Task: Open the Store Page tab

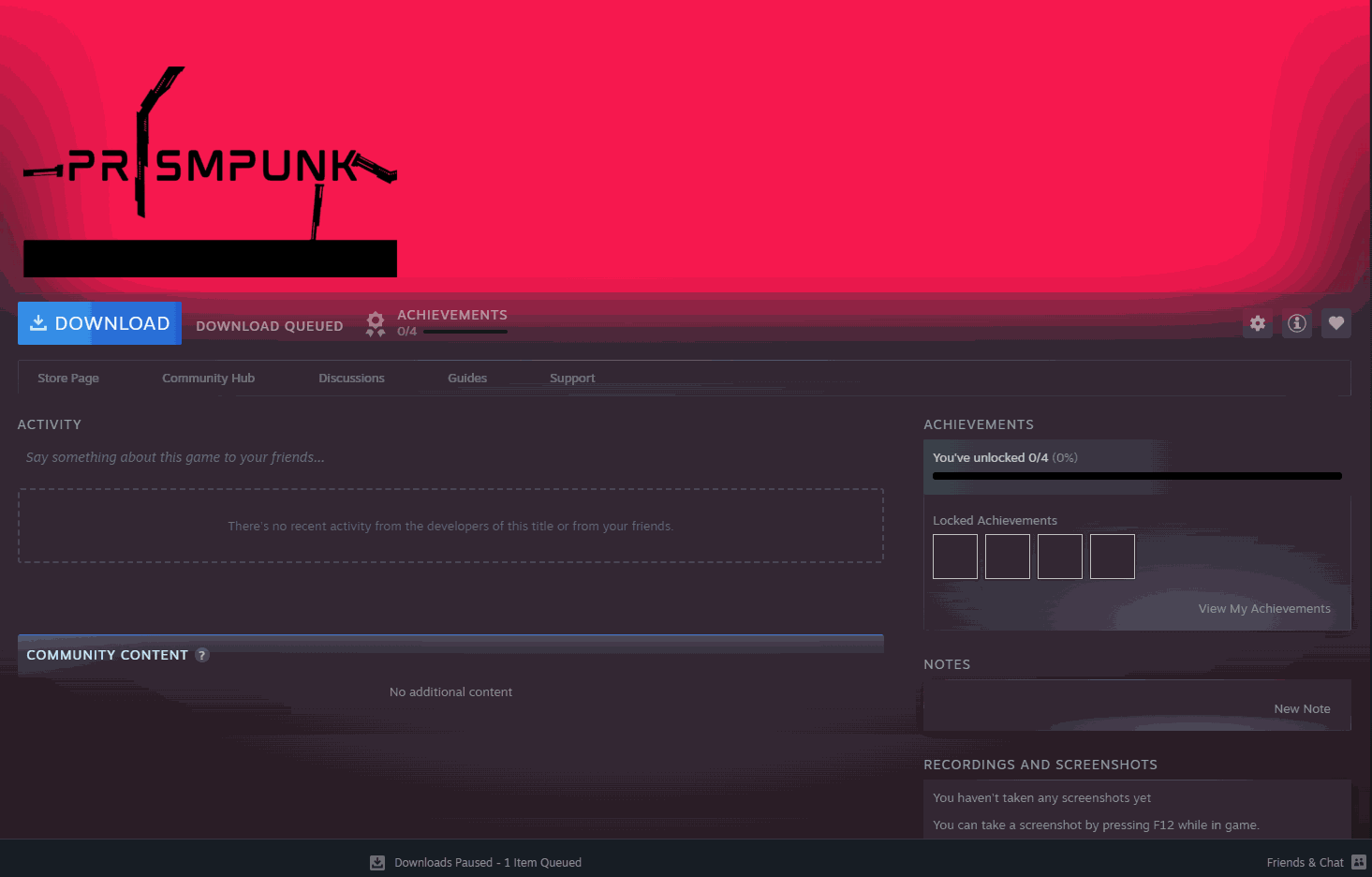Action: [68, 379]
